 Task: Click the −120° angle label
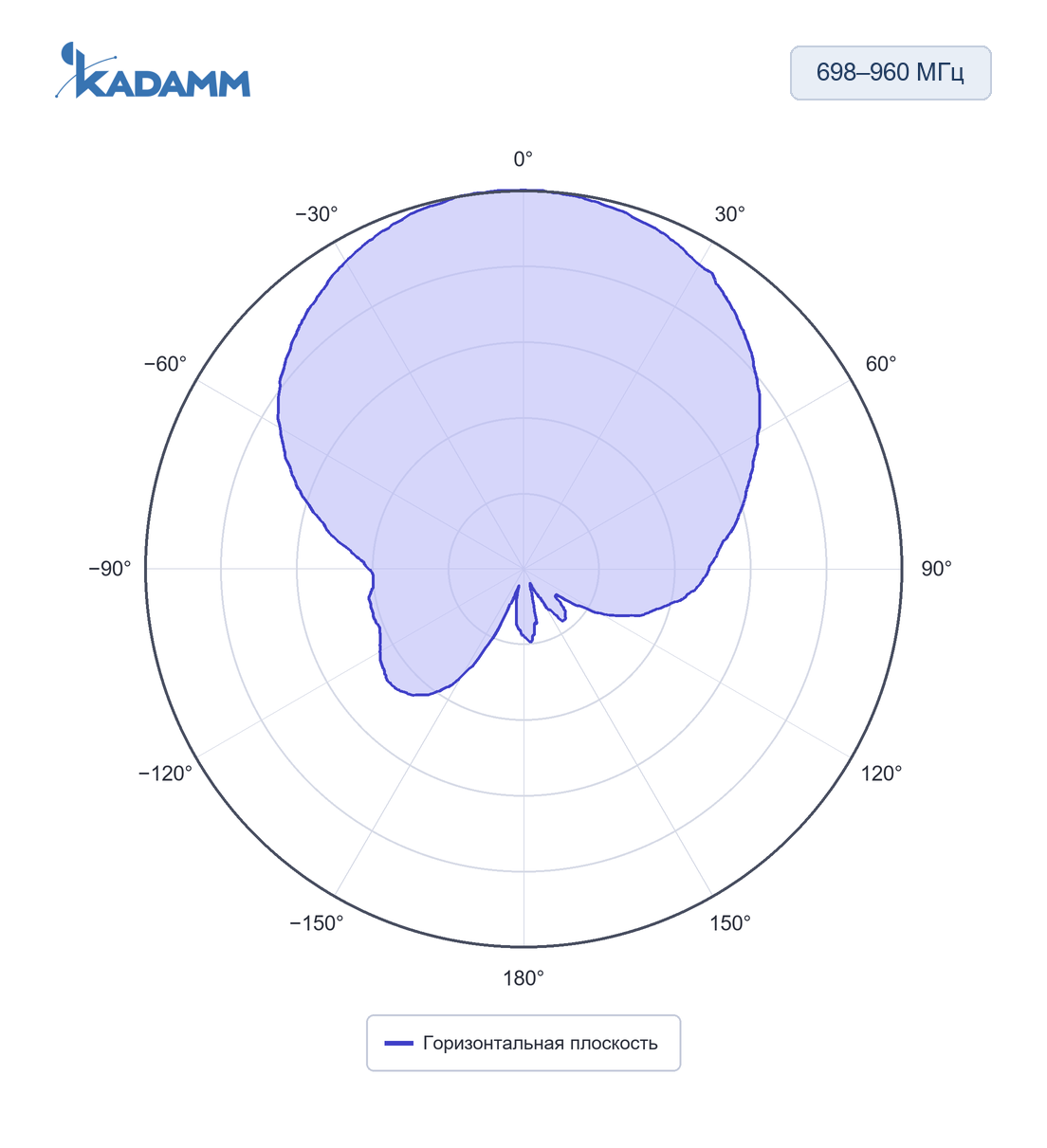[166, 774]
